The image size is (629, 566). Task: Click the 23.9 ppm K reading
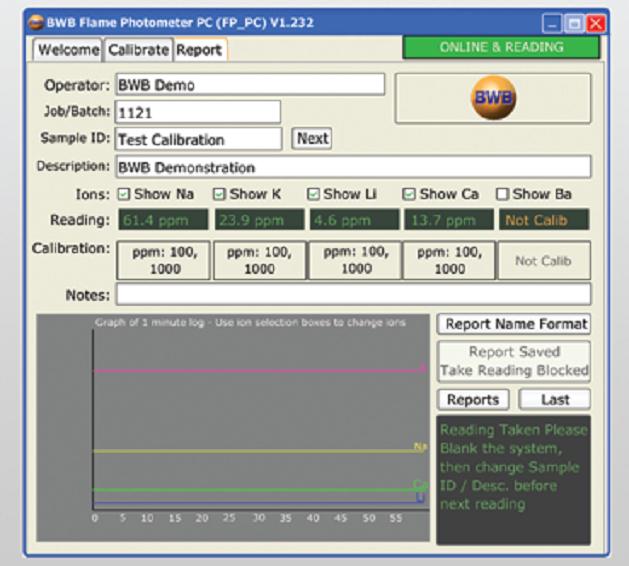[260, 220]
